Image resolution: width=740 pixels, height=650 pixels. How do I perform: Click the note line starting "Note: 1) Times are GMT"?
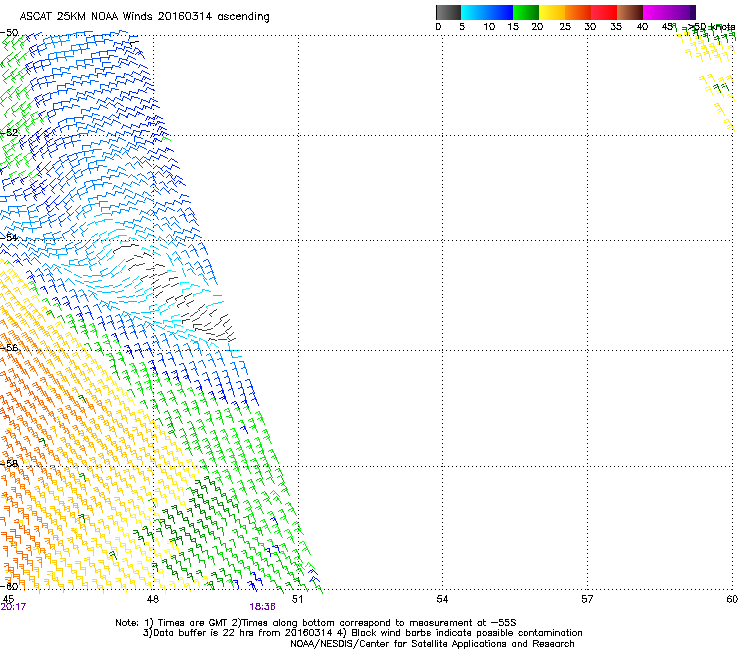pyautogui.click(x=316, y=623)
